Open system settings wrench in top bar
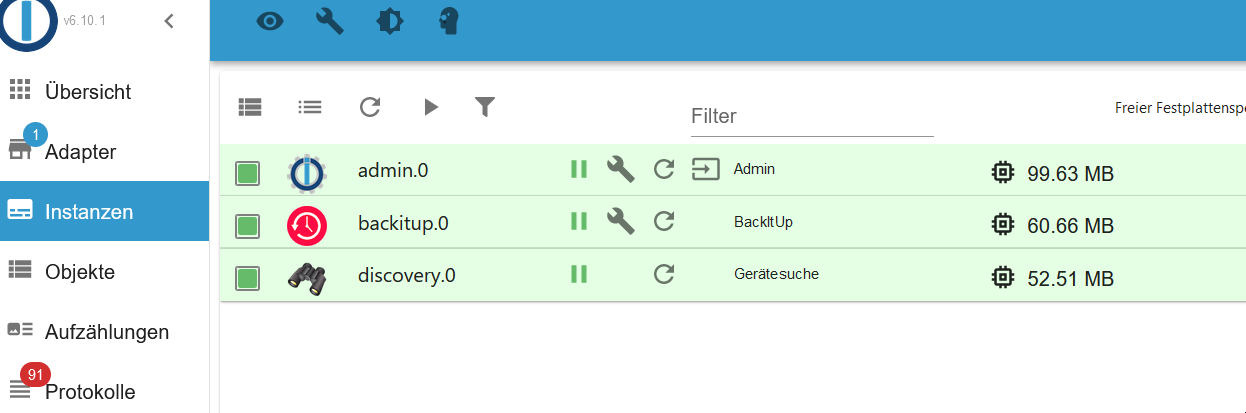The height and width of the screenshot is (413, 1246). pyautogui.click(x=330, y=21)
